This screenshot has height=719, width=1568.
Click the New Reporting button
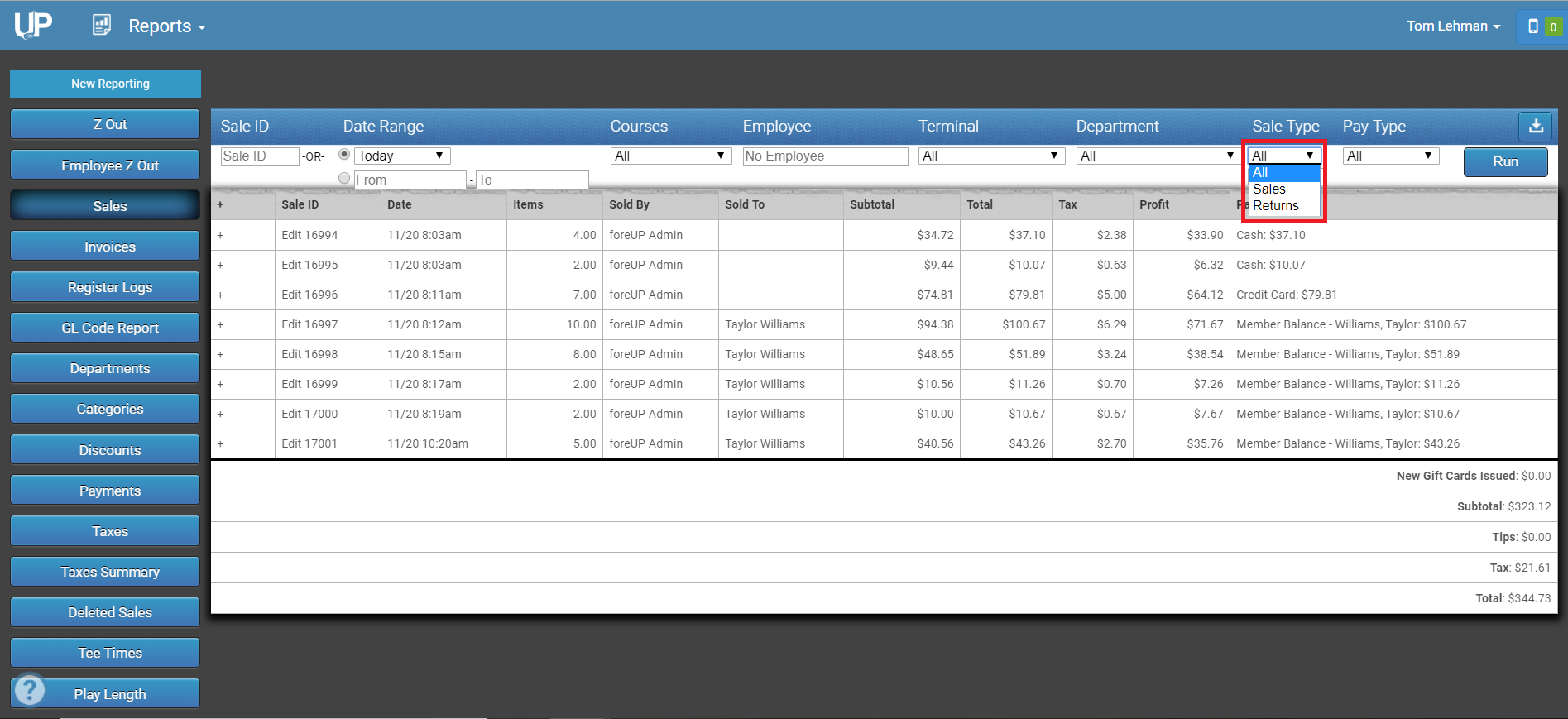(x=105, y=84)
